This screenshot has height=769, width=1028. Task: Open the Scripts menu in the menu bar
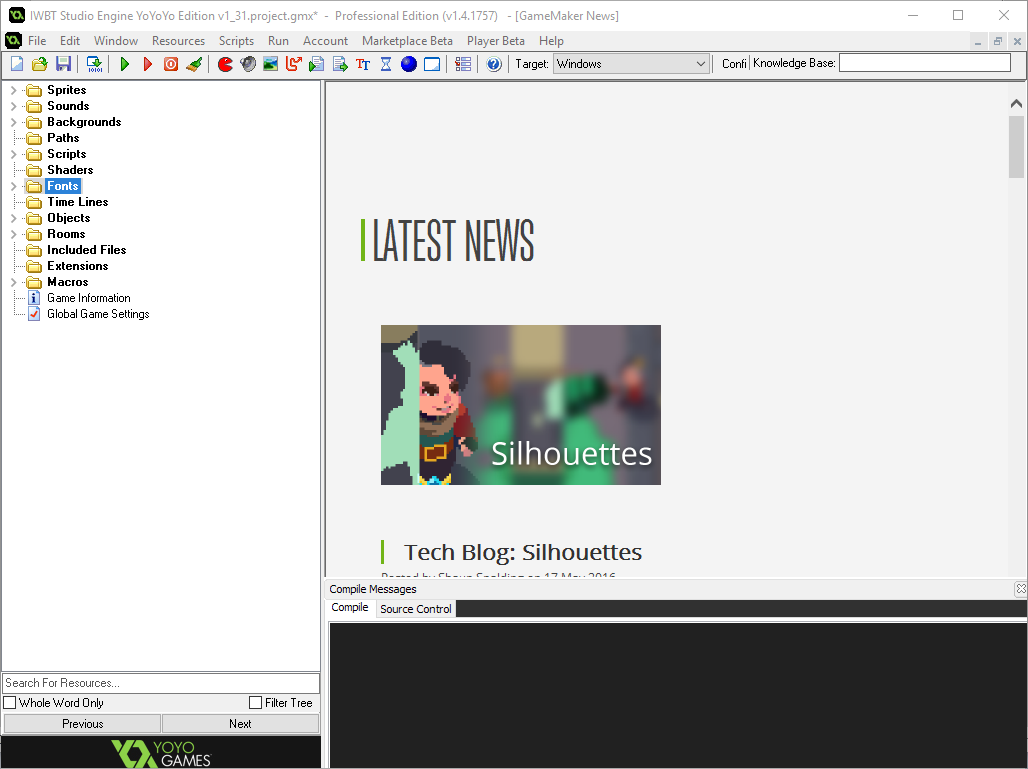pyautogui.click(x=236, y=41)
